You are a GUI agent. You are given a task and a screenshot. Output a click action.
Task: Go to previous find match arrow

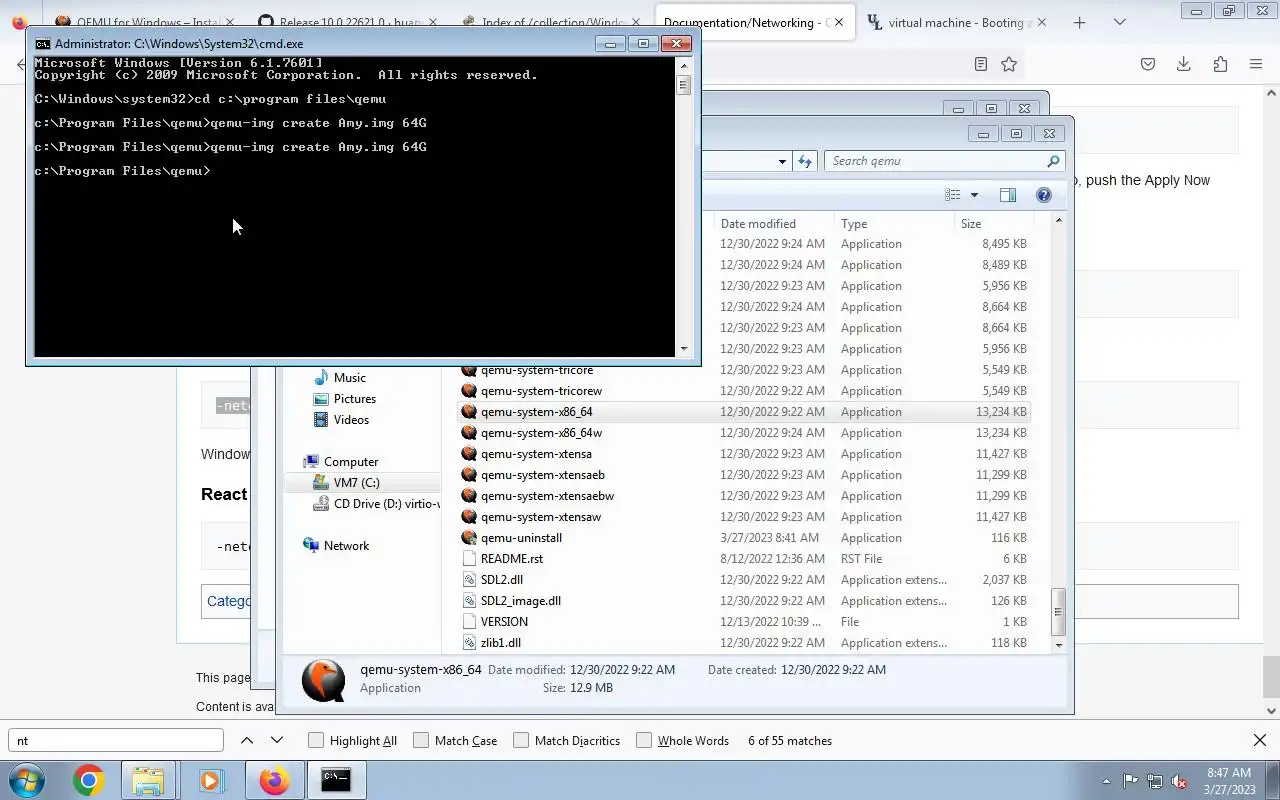pos(247,740)
